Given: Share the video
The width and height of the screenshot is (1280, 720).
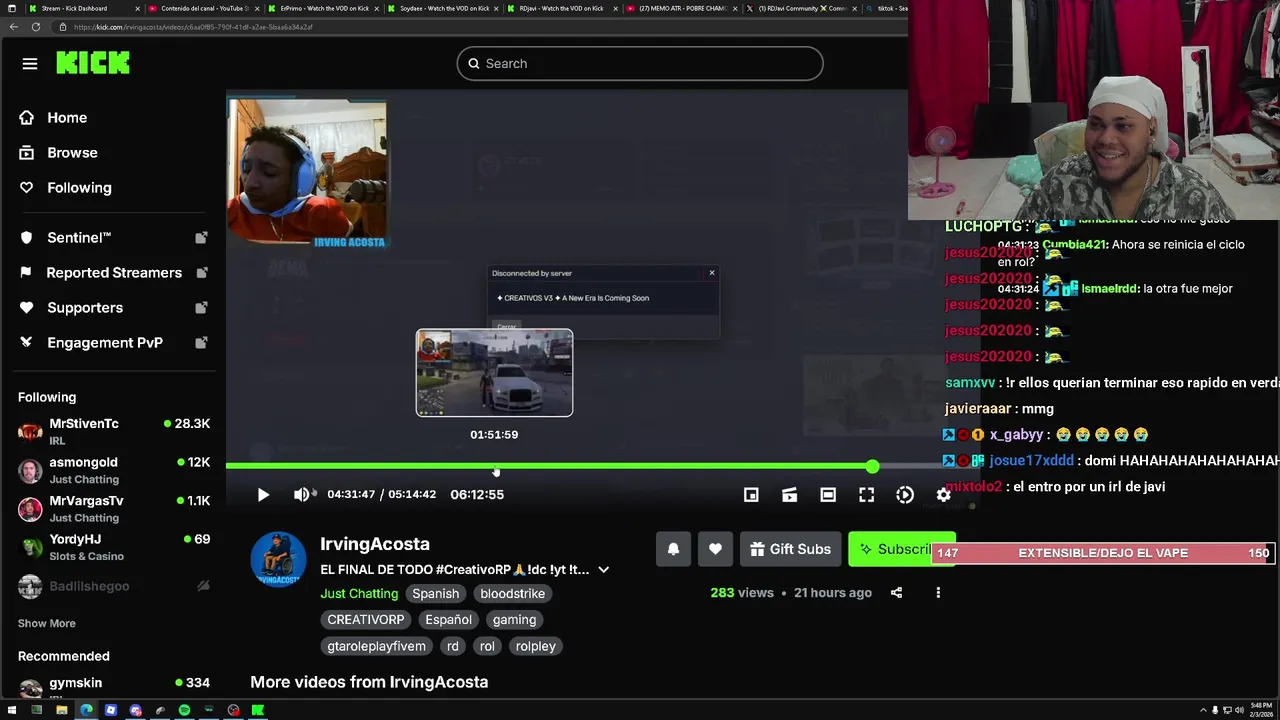Looking at the screenshot, I should [x=896, y=592].
